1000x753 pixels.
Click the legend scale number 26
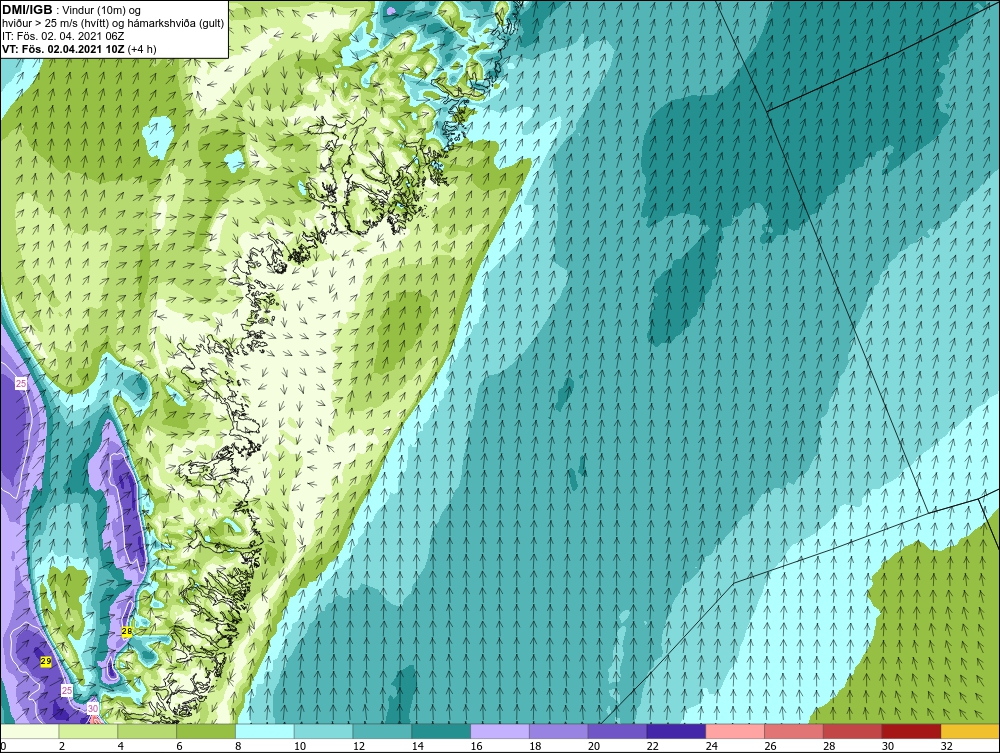pyautogui.click(x=770, y=746)
